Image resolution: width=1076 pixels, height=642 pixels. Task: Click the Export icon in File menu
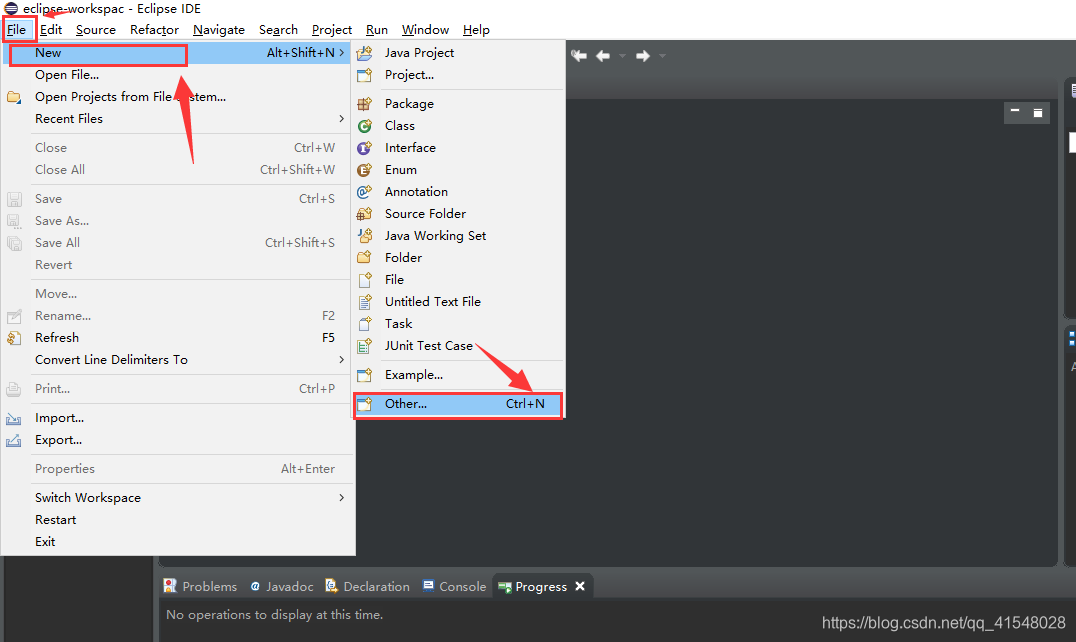14,440
